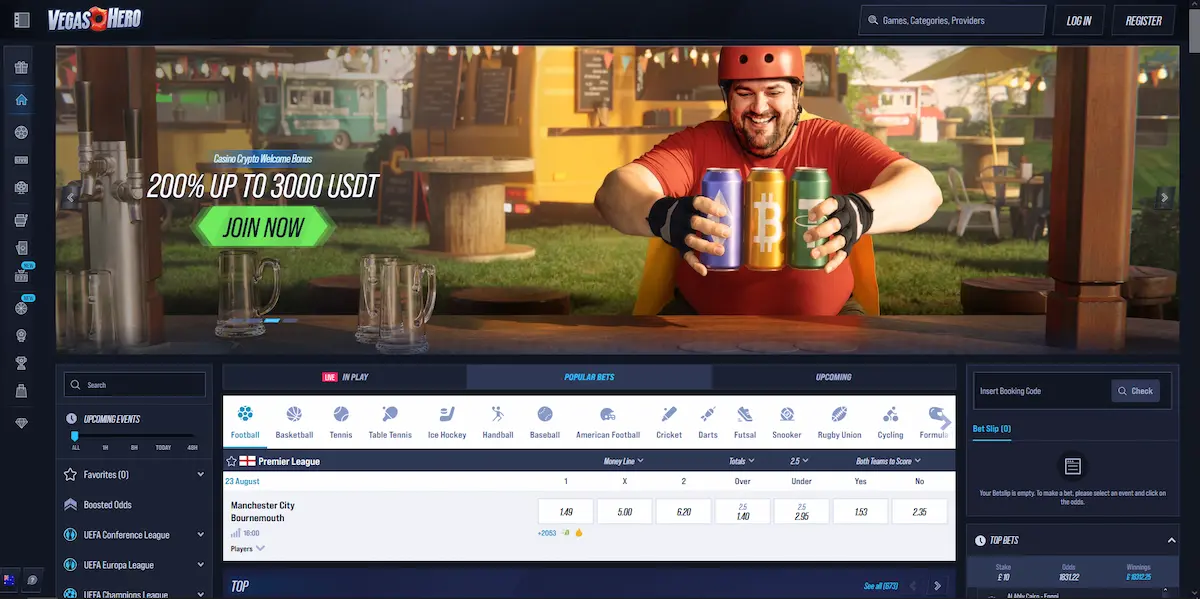Click the Join Now banner button
Viewport: 1200px width, 599px height.
tap(263, 227)
